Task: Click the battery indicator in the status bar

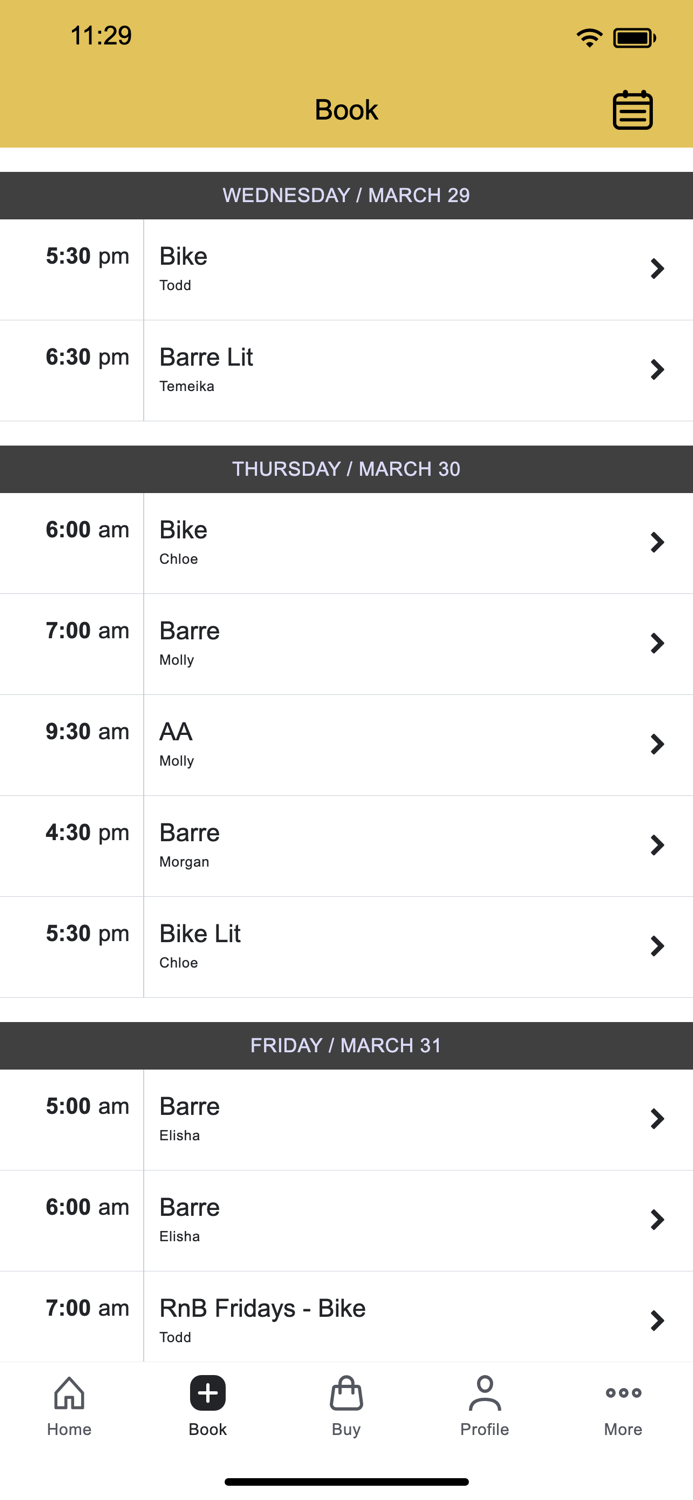Action: (633, 36)
